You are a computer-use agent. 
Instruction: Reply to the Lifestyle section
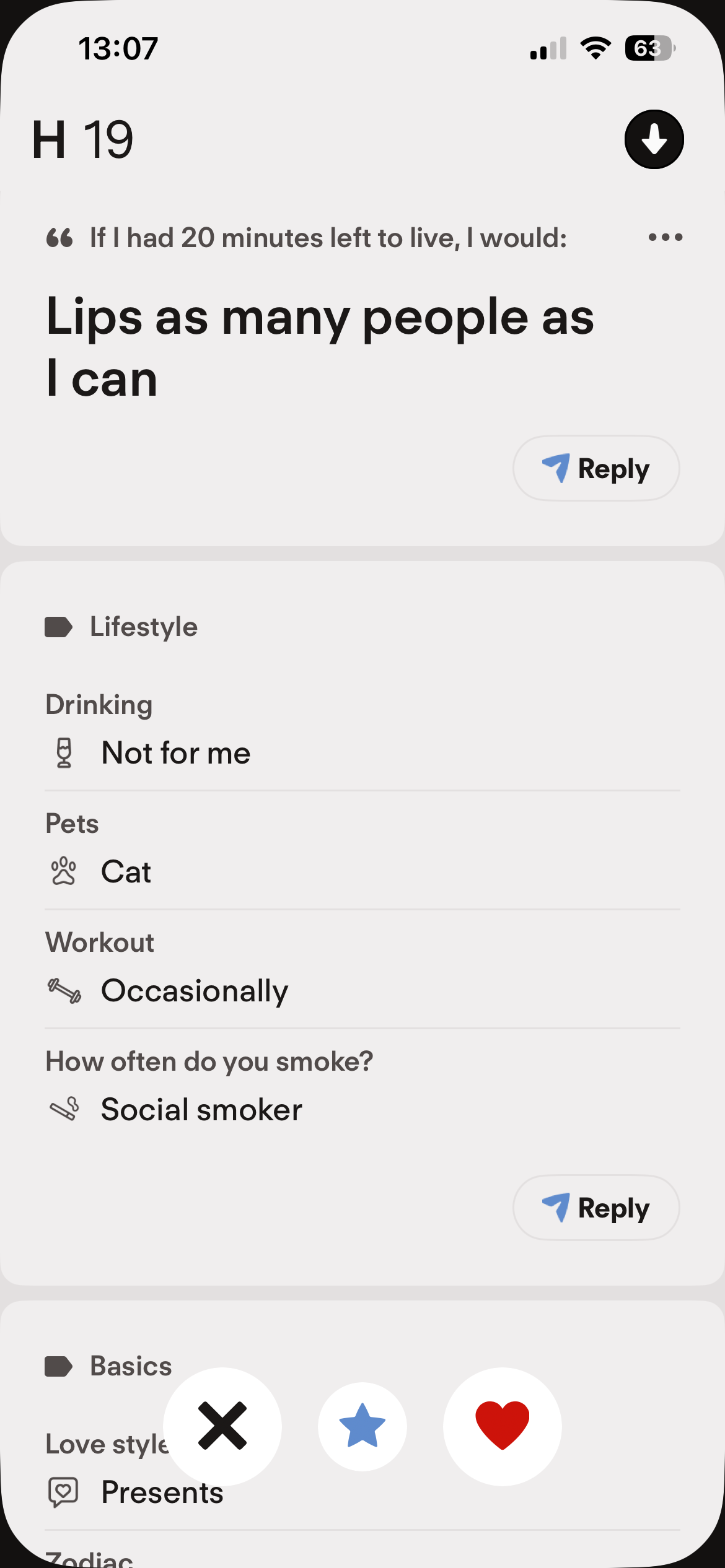pyautogui.click(x=596, y=1208)
